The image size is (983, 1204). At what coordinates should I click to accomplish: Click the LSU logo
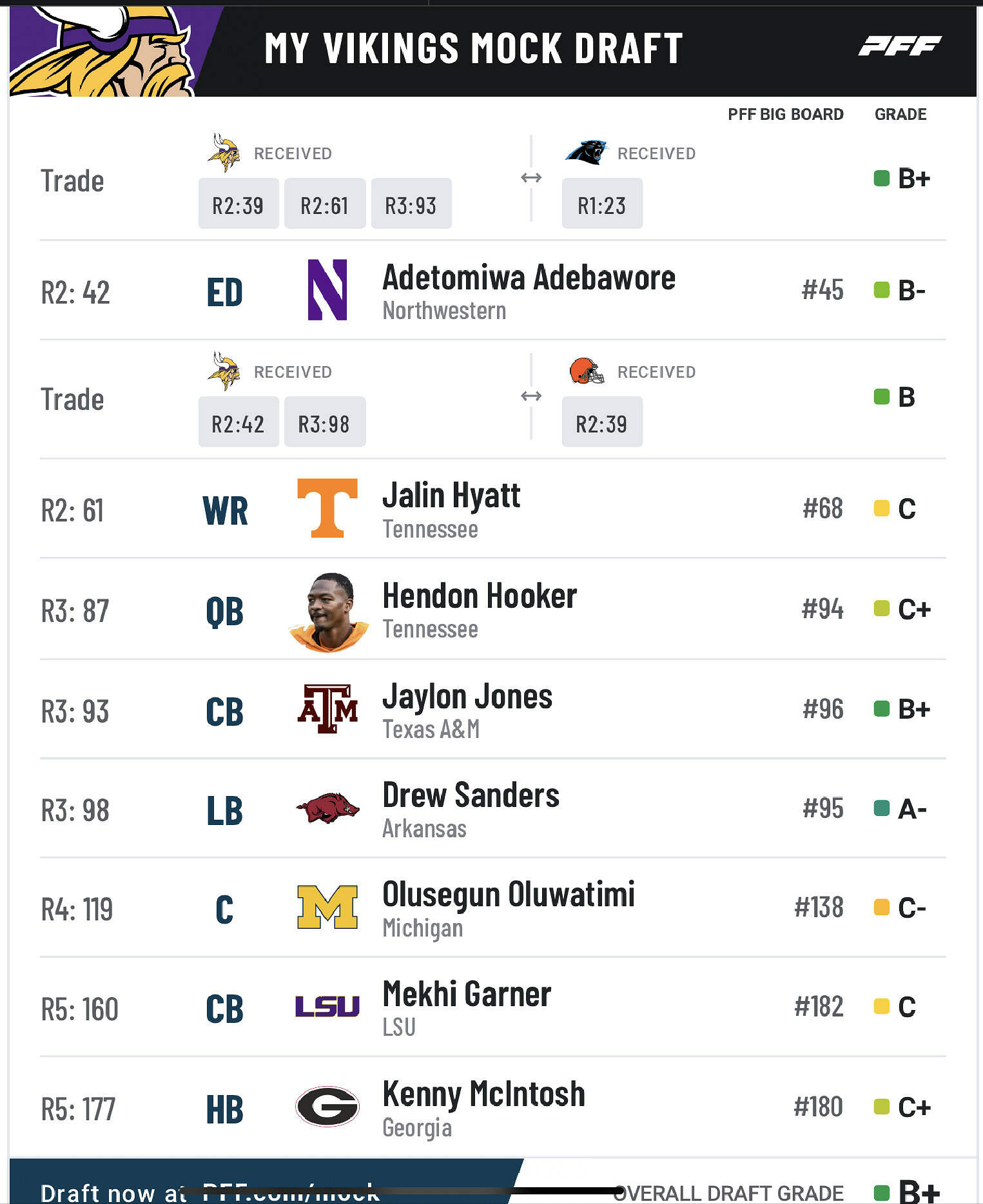pyautogui.click(x=327, y=1006)
